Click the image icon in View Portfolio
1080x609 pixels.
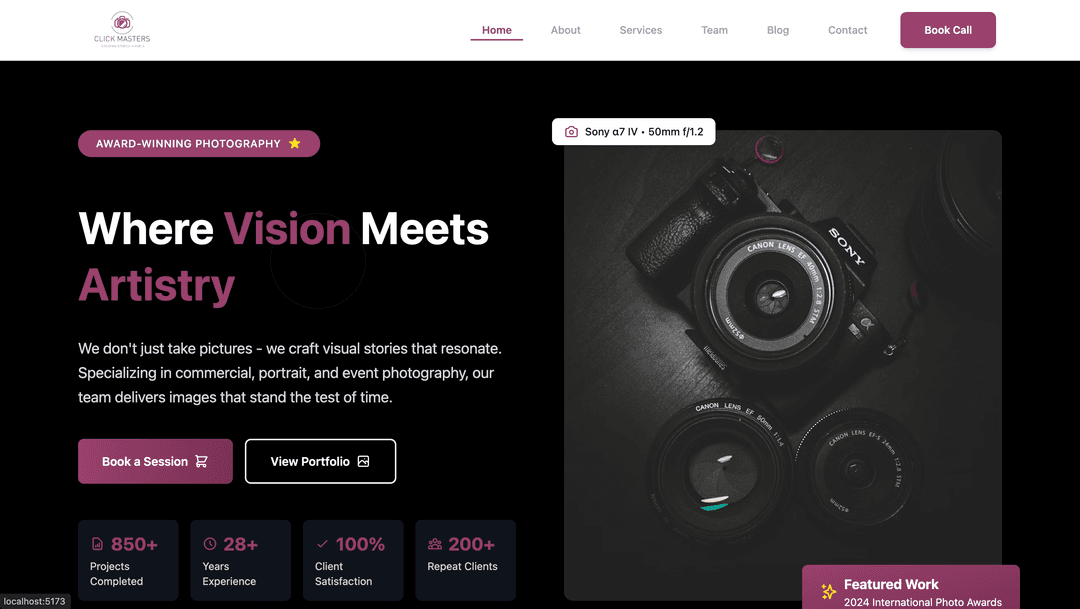(363, 462)
